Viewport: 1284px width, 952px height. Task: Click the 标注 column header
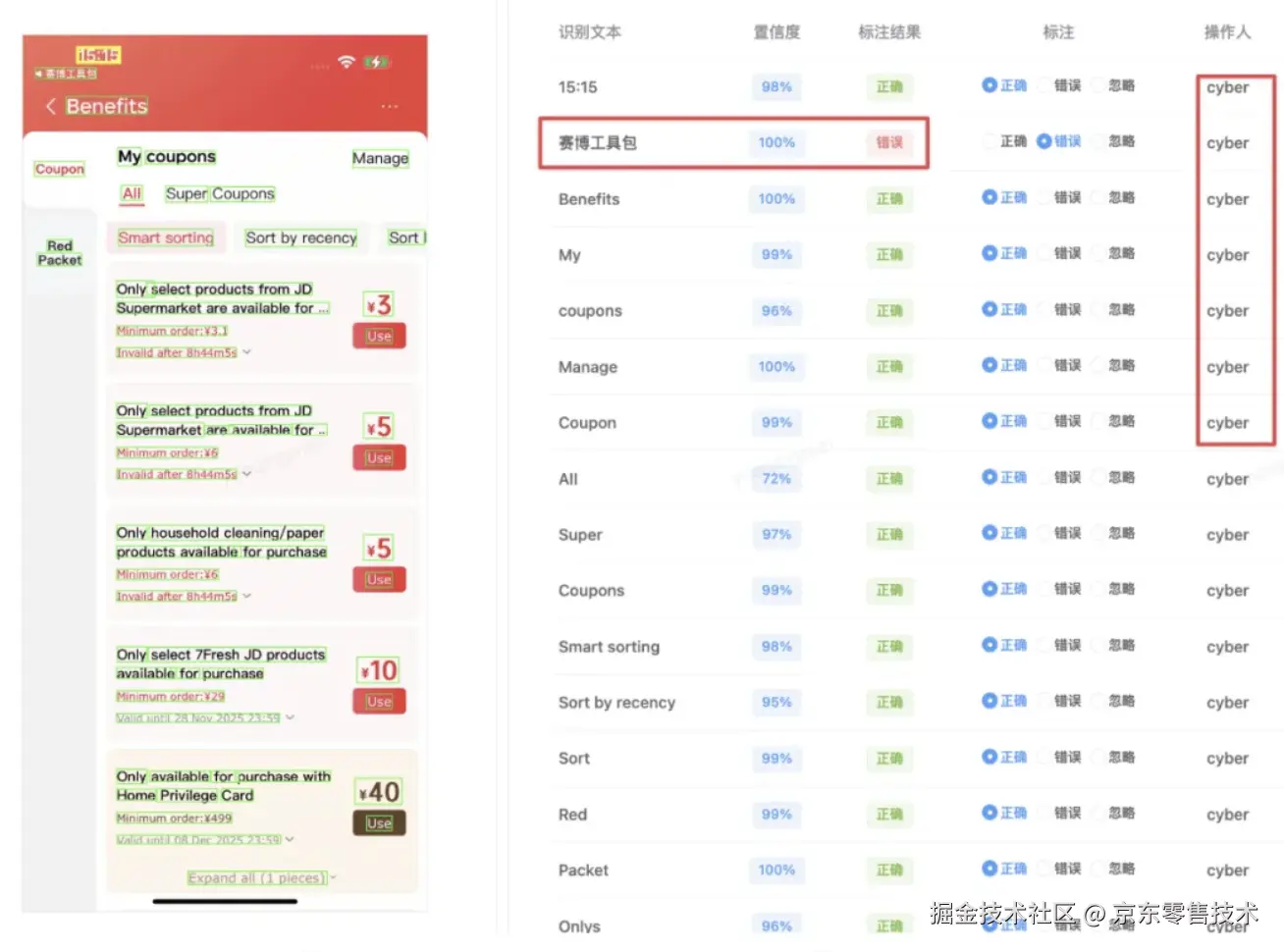1058,31
